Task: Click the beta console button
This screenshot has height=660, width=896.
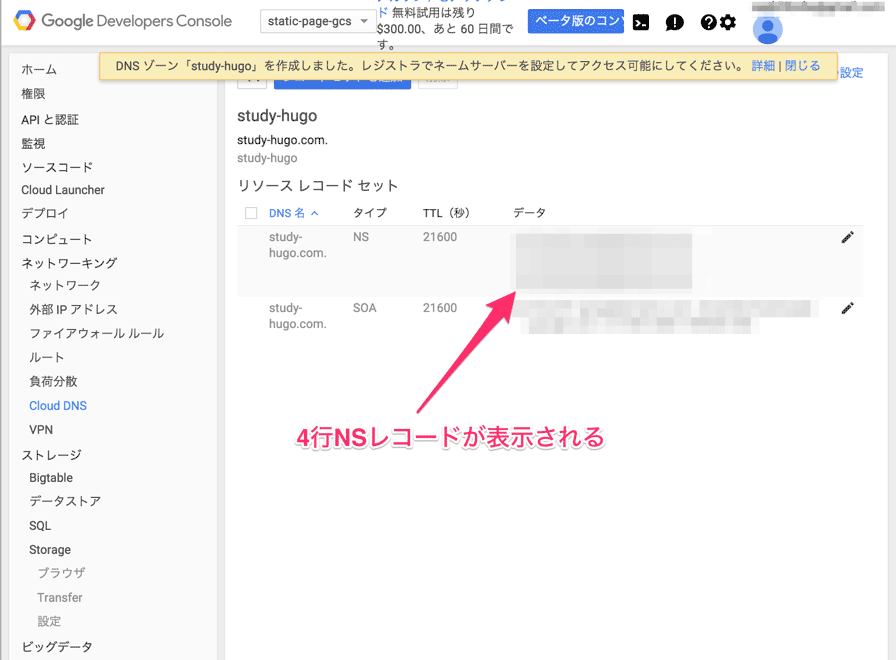Action: pos(575,21)
